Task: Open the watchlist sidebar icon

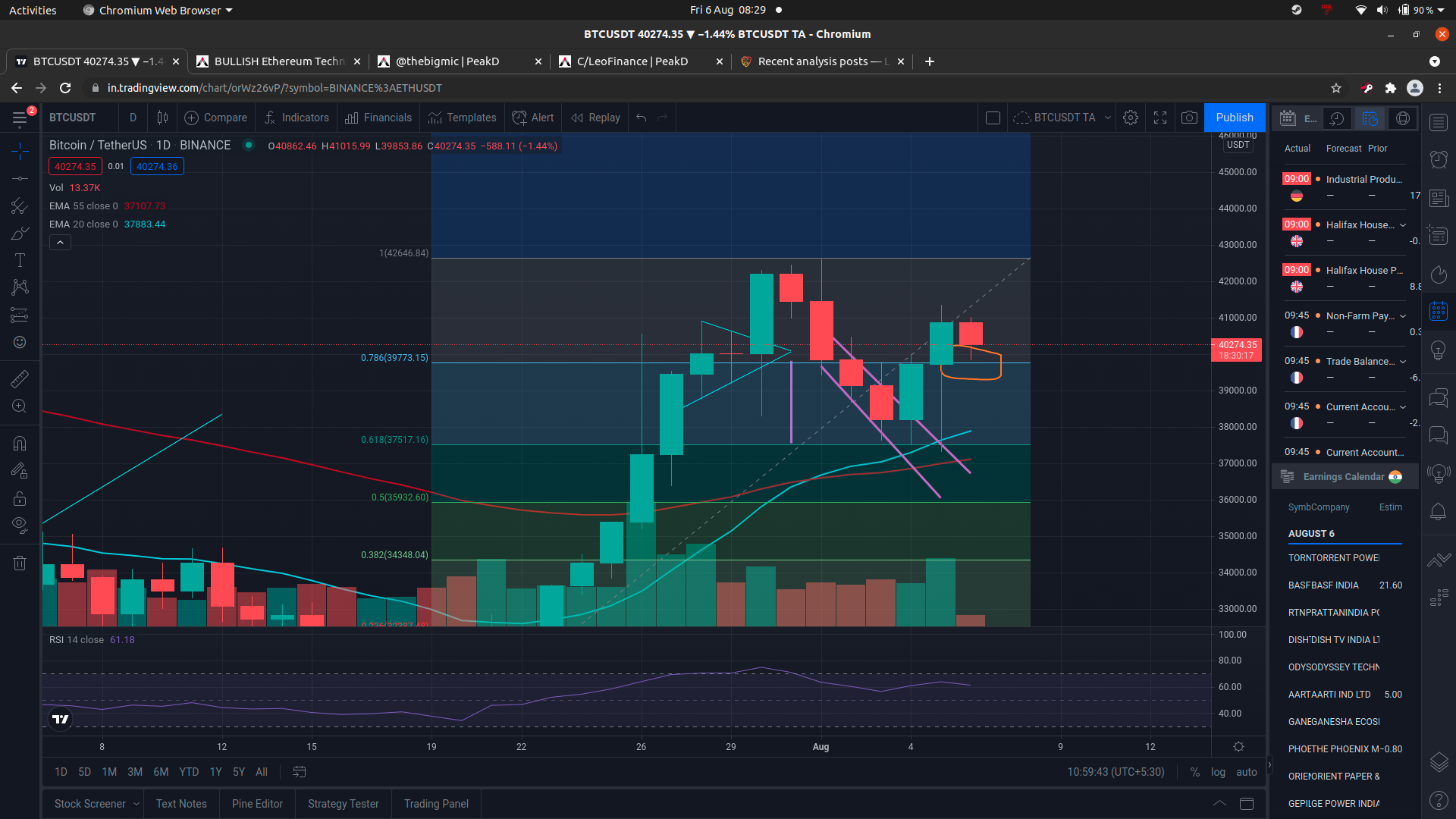Action: click(x=1439, y=122)
